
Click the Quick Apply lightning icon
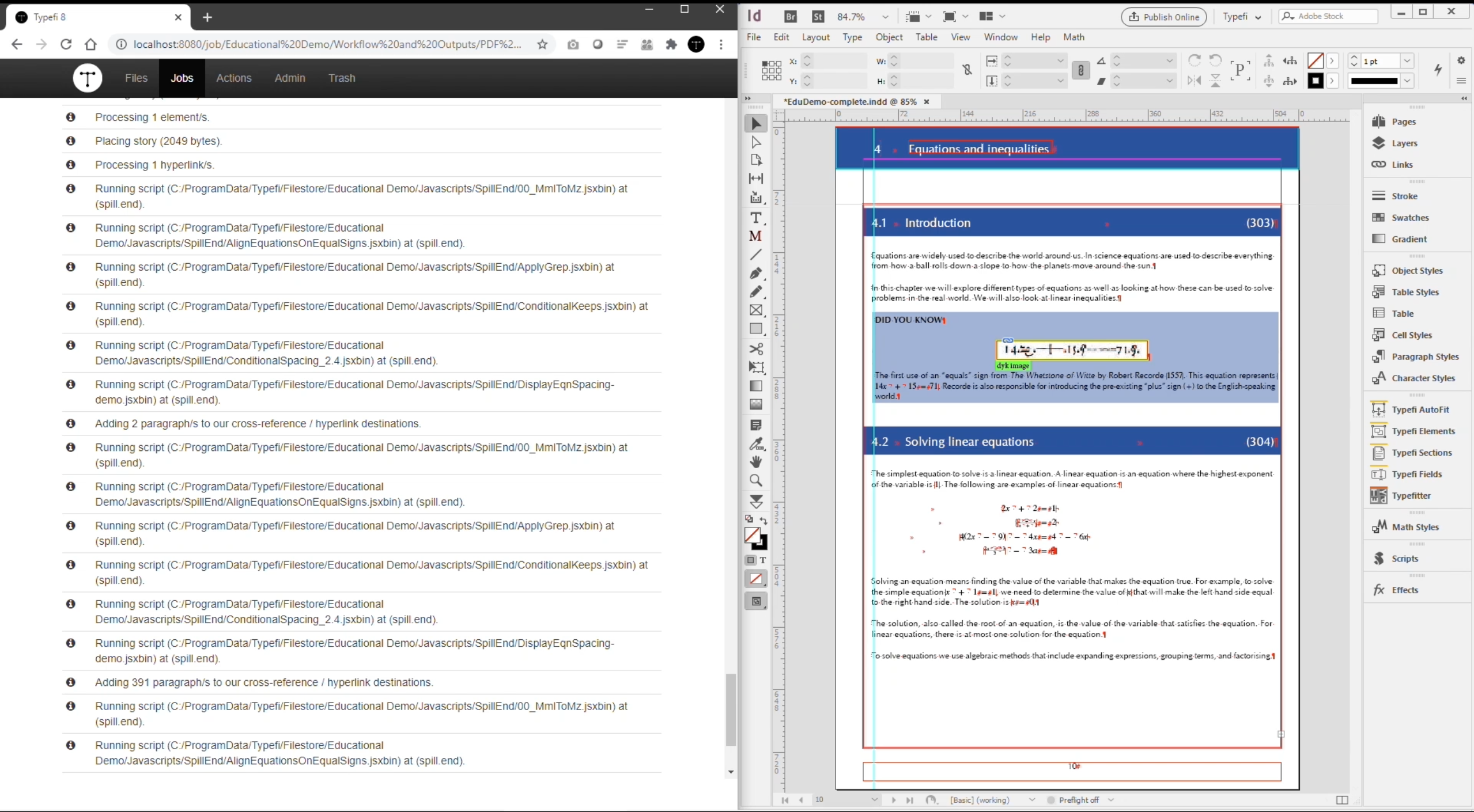(x=1438, y=70)
